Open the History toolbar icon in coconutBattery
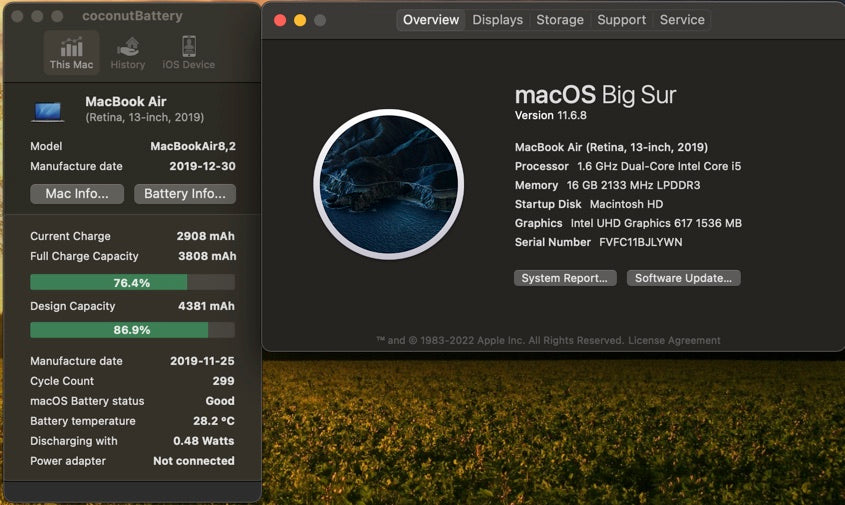 coord(128,53)
